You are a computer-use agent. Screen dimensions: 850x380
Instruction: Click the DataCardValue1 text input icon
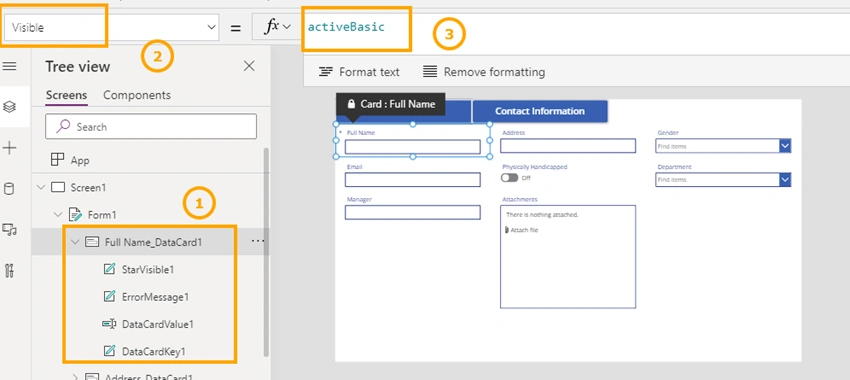coord(109,324)
